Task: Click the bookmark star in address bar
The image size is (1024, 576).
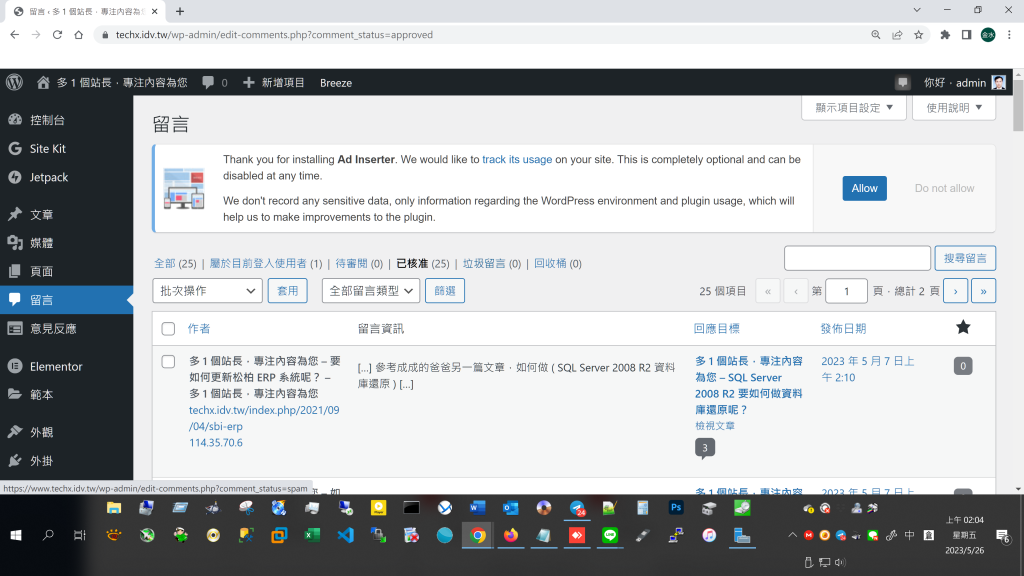Action: pos(918,34)
